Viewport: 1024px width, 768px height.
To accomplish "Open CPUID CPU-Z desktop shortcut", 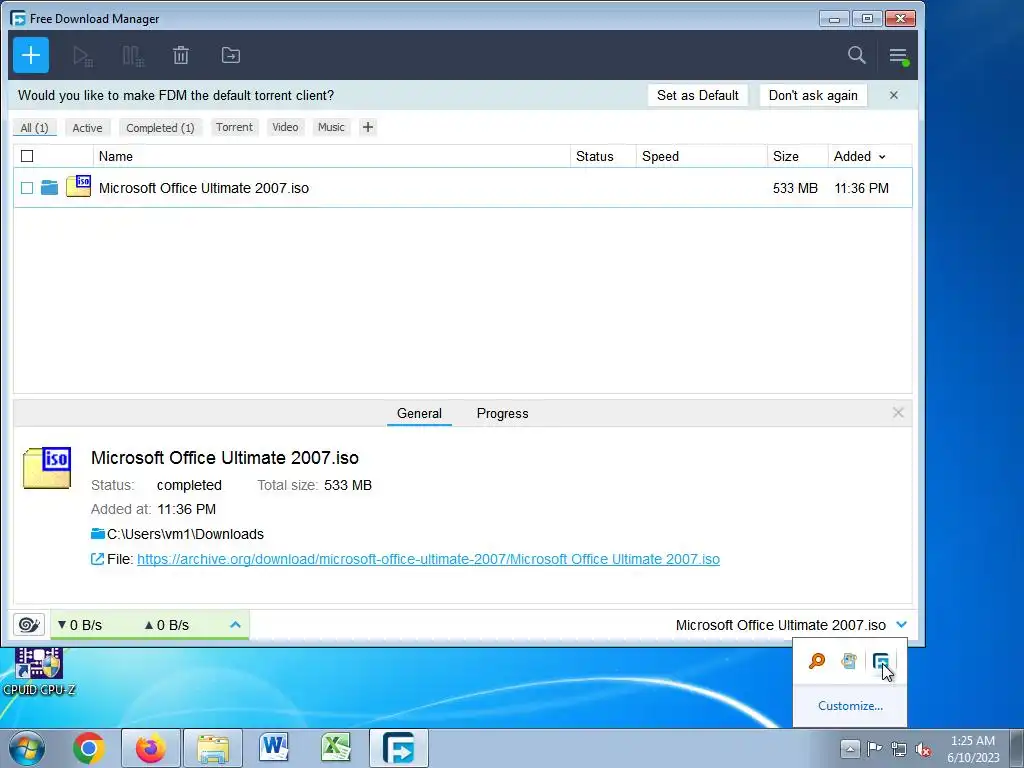I will click(39, 671).
